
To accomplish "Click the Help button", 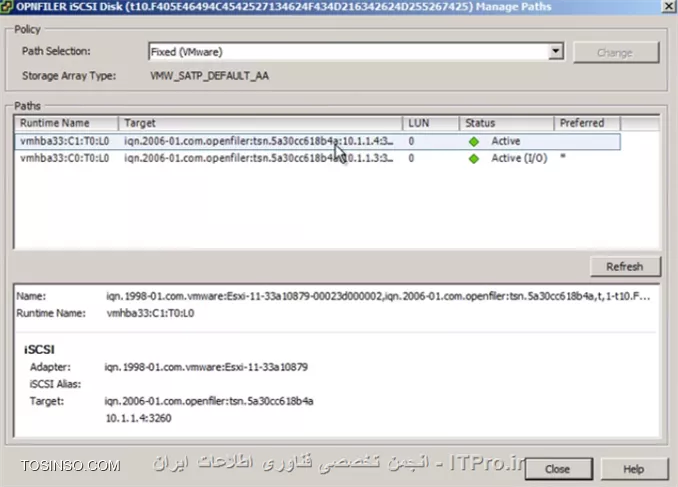I will coord(633,469).
